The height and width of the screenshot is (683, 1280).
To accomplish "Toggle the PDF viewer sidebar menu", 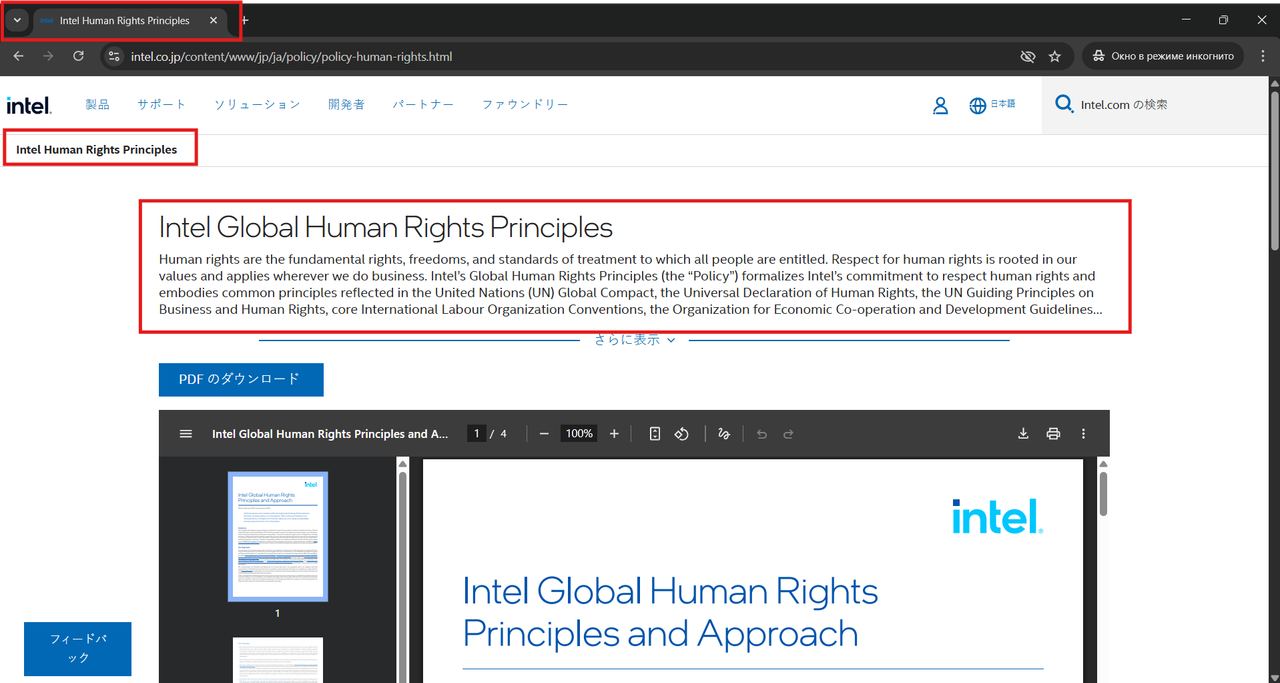I will (185, 434).
